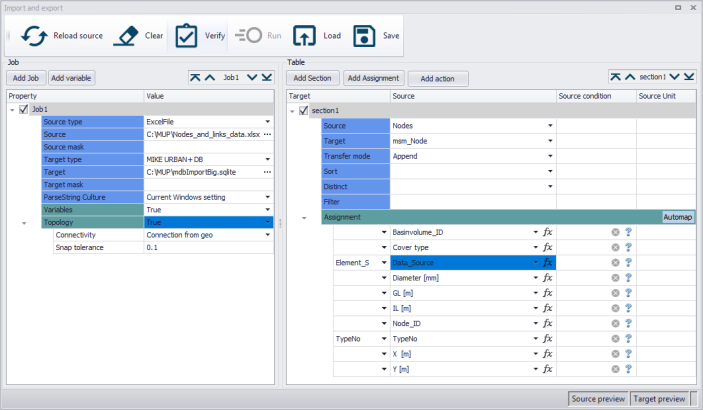Click the Save disk icon
The width and height of the screenshot is (703, 410).
point(364,36)
